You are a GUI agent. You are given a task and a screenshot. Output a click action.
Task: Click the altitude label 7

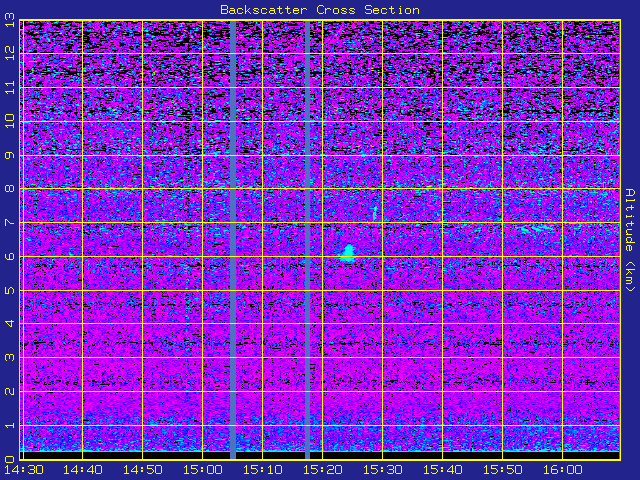[10, 222]
